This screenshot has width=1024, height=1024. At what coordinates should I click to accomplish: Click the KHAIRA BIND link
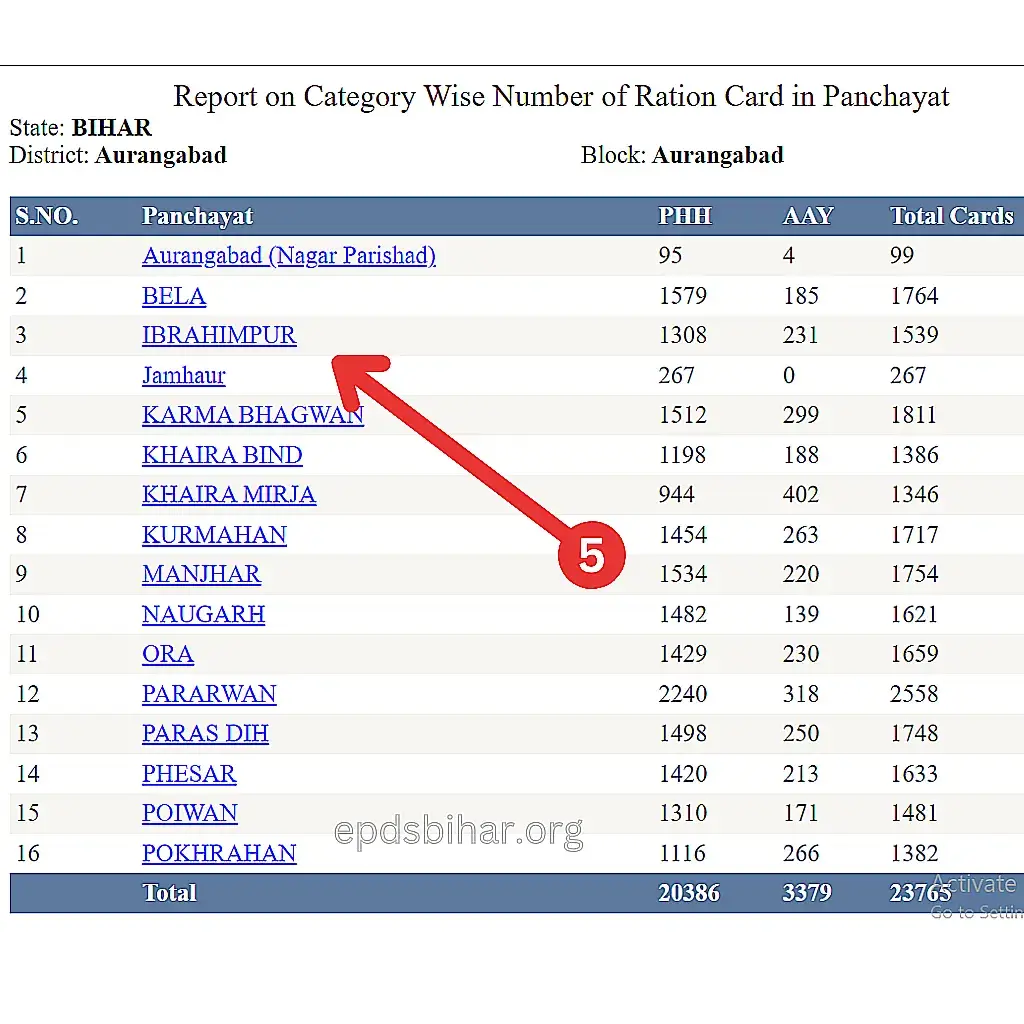click(x=222, y=455)
